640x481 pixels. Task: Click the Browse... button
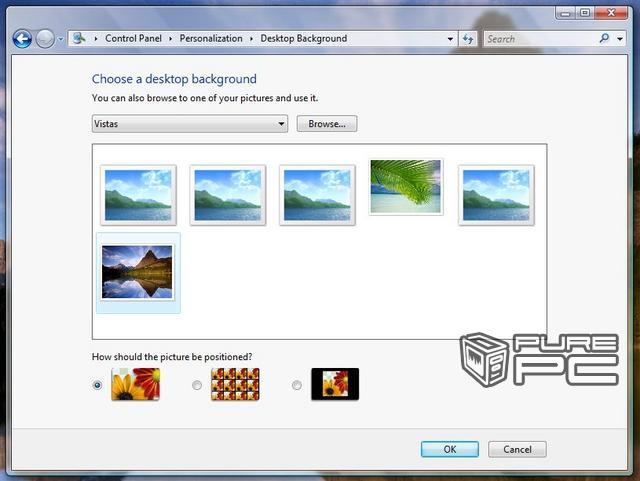(x=327, y=124)
